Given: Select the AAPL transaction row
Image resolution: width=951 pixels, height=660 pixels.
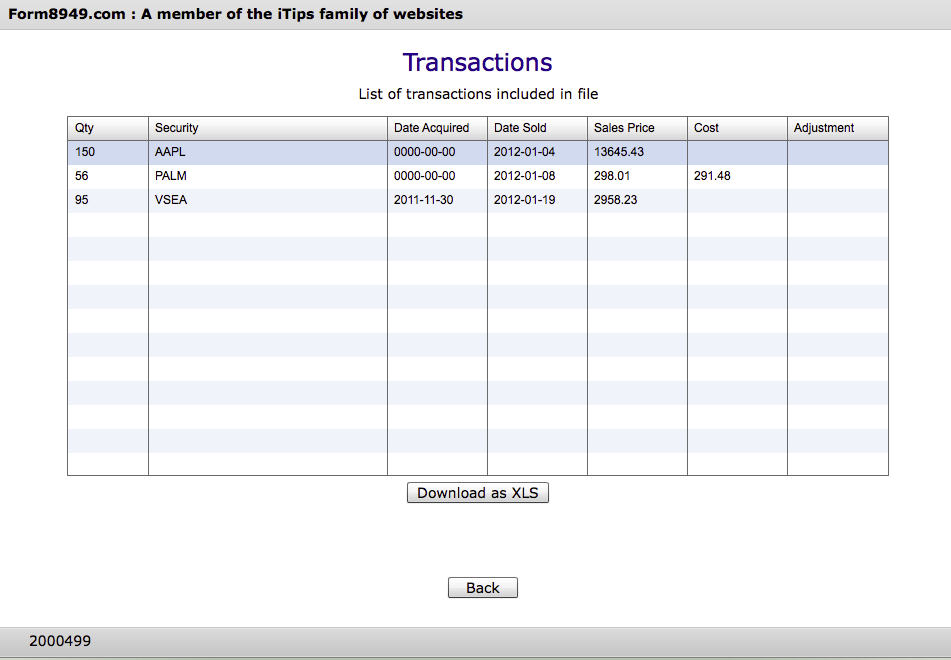Looking at the screenshot, I should pos(267,152).
